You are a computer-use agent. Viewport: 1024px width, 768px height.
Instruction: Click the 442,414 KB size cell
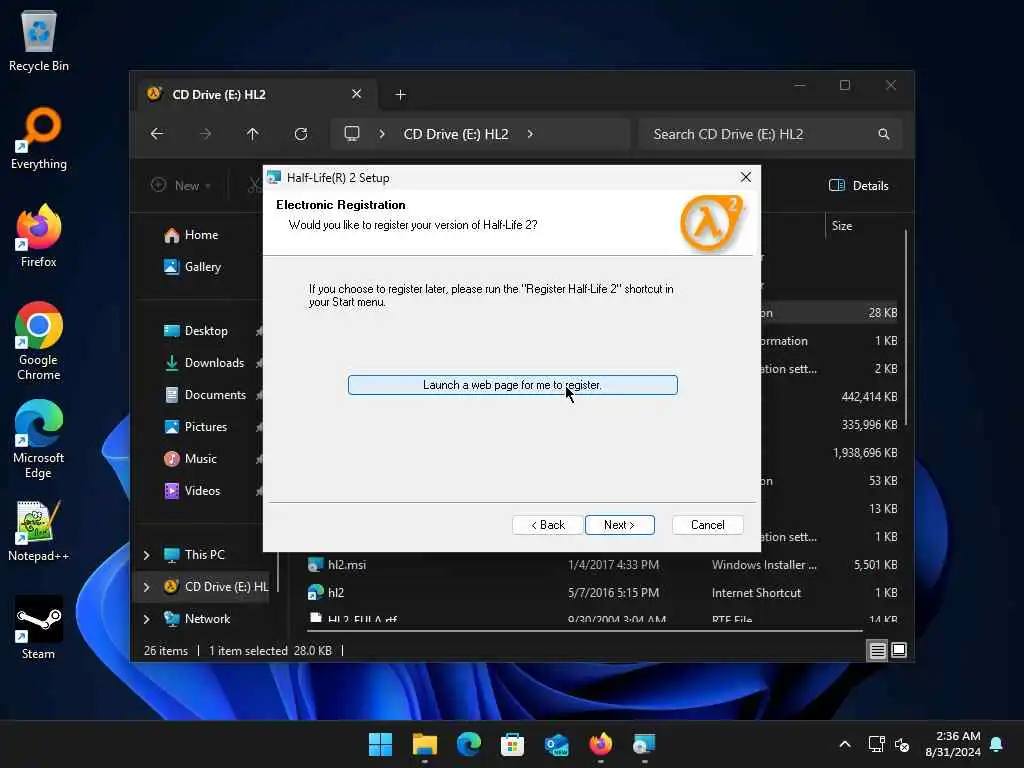[x=869, y=396]
